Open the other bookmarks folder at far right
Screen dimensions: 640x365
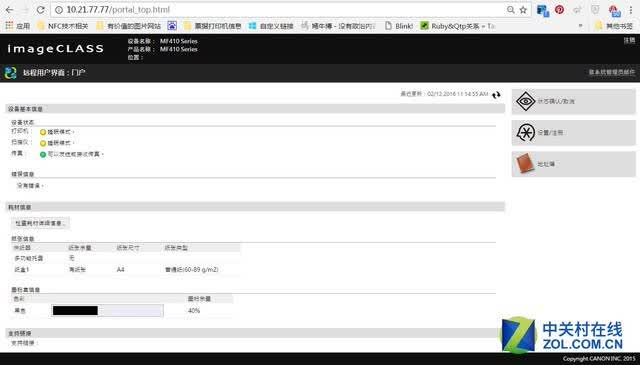pyautogui.click(x=614, y=26)
